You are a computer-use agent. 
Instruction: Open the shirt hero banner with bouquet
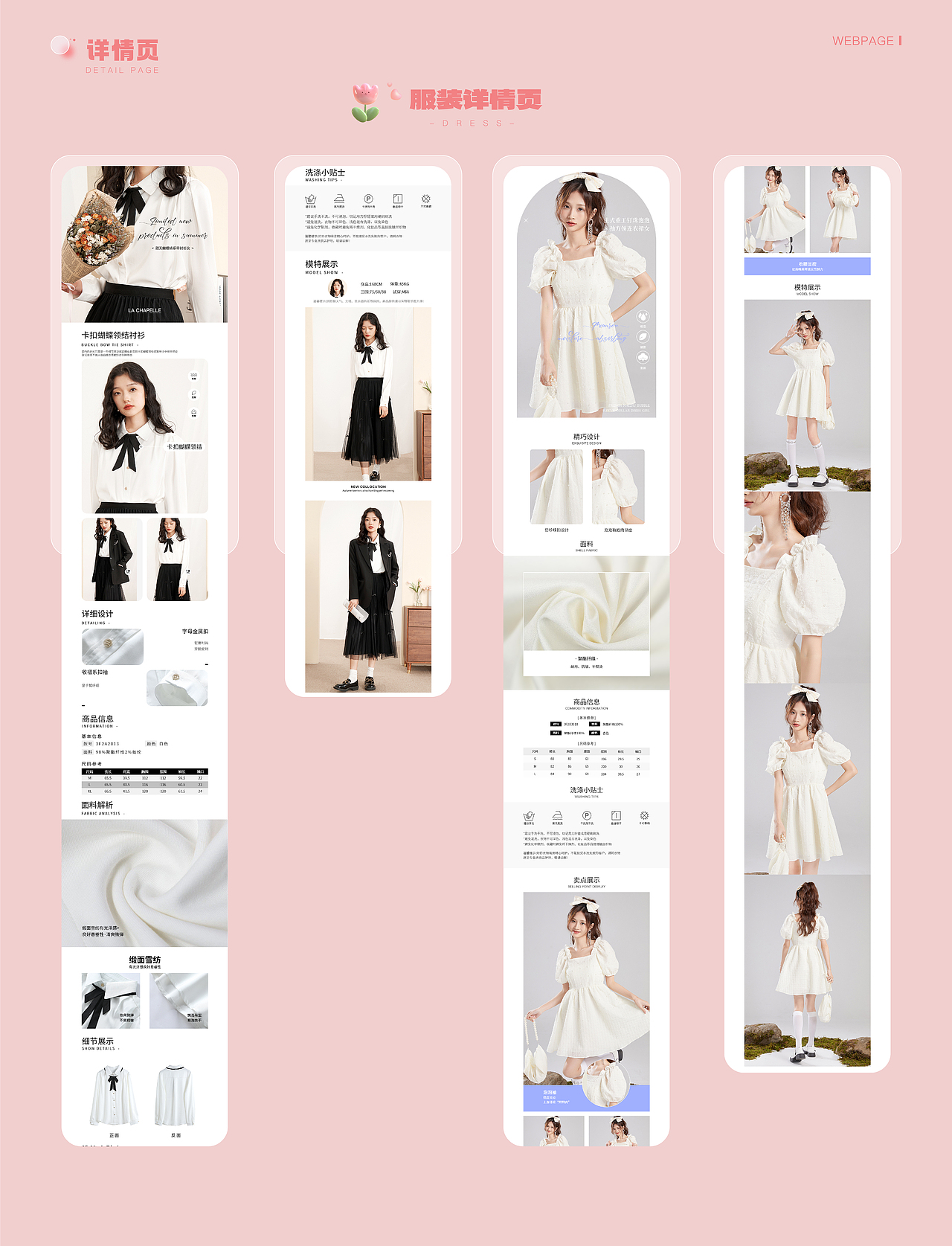click(x=144, y=244)
